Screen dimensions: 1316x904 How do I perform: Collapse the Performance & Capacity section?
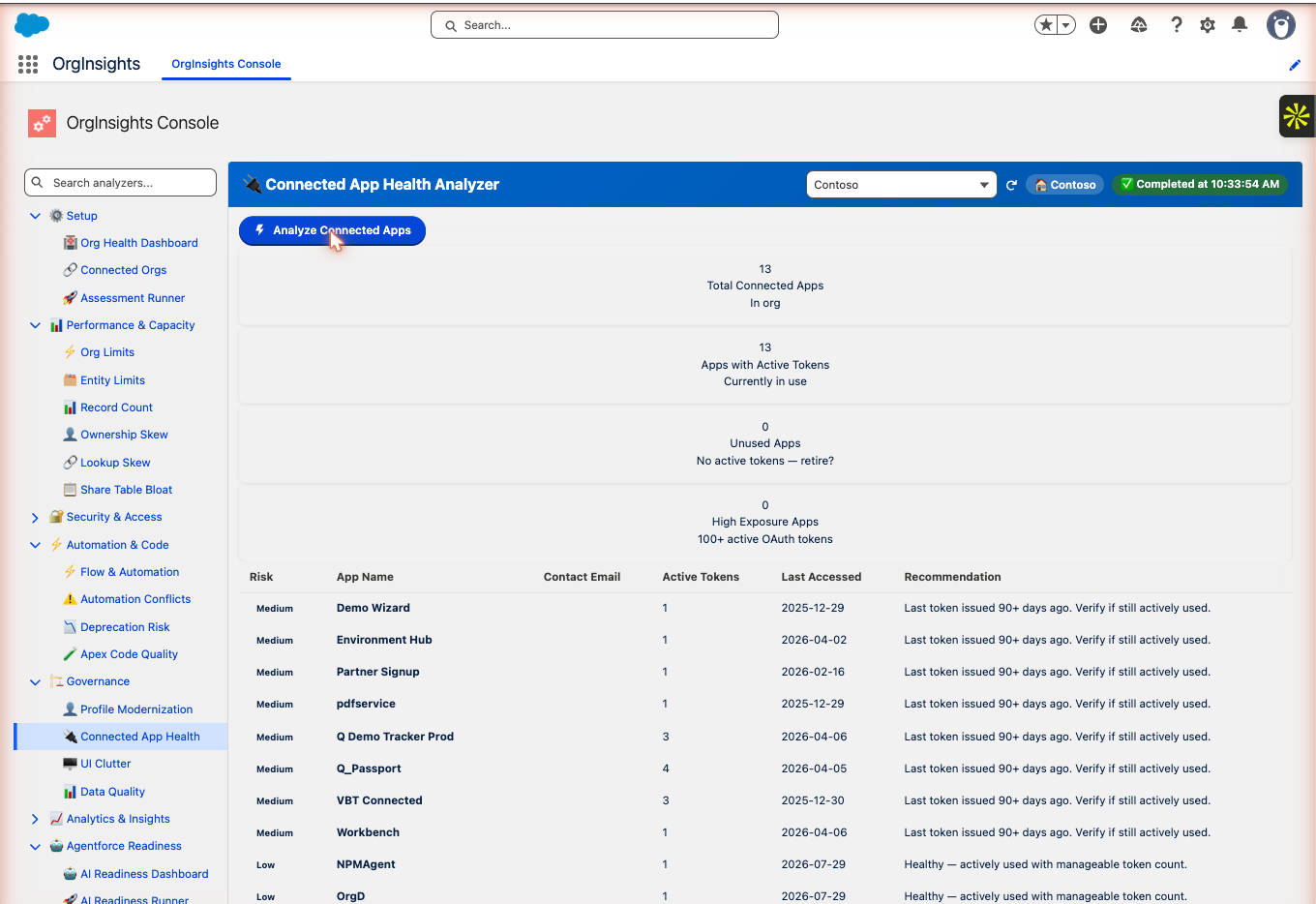pyautogui.click(x=35, y=325)
